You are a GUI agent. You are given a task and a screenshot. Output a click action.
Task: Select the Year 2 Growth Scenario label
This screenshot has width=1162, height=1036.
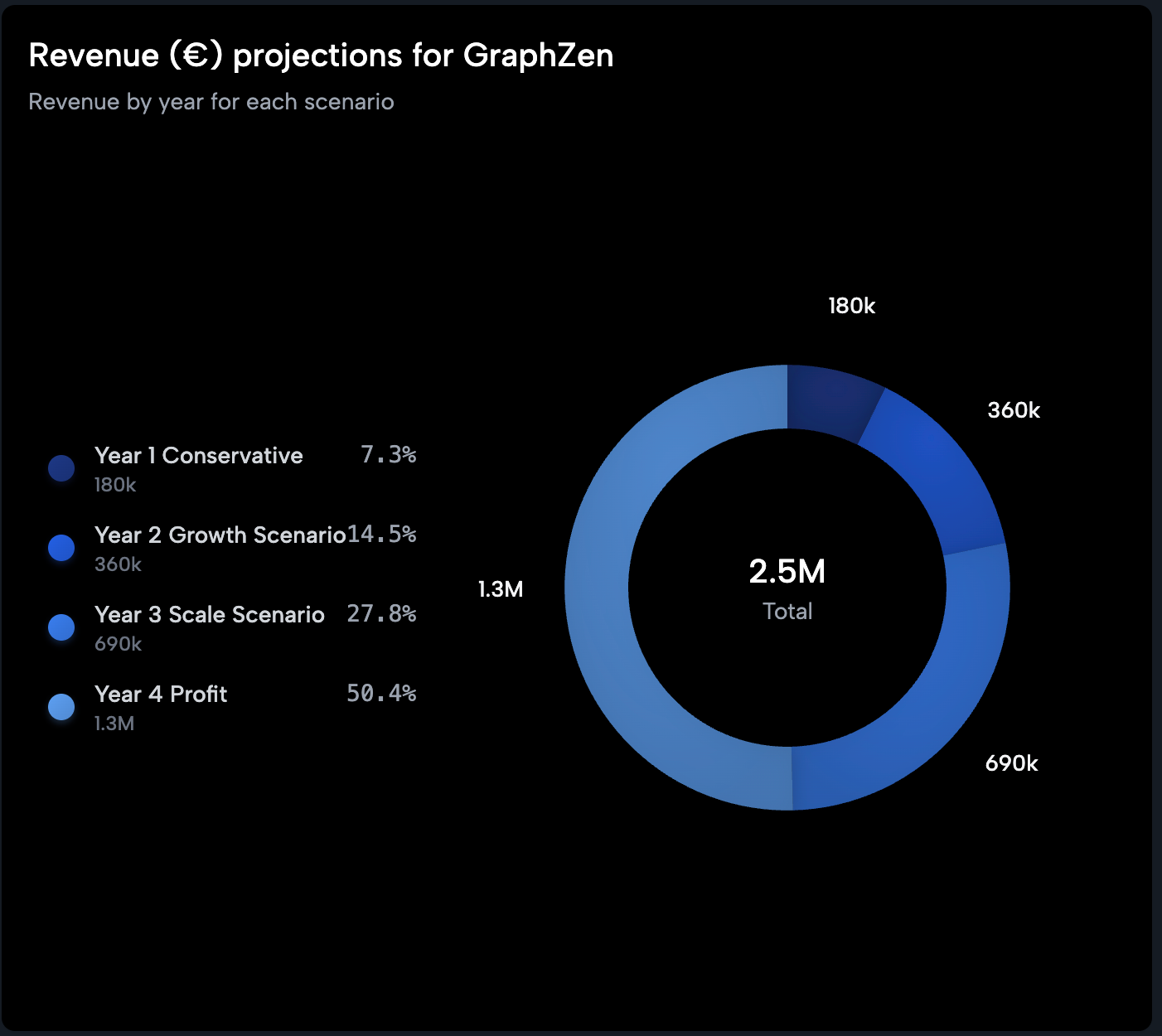220,535
